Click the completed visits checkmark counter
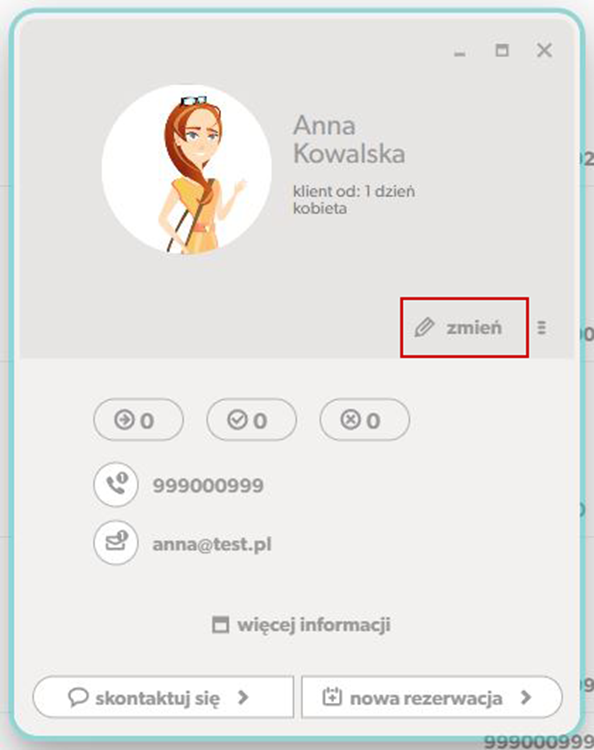This screenshot has height=750, width=594. 252,420
